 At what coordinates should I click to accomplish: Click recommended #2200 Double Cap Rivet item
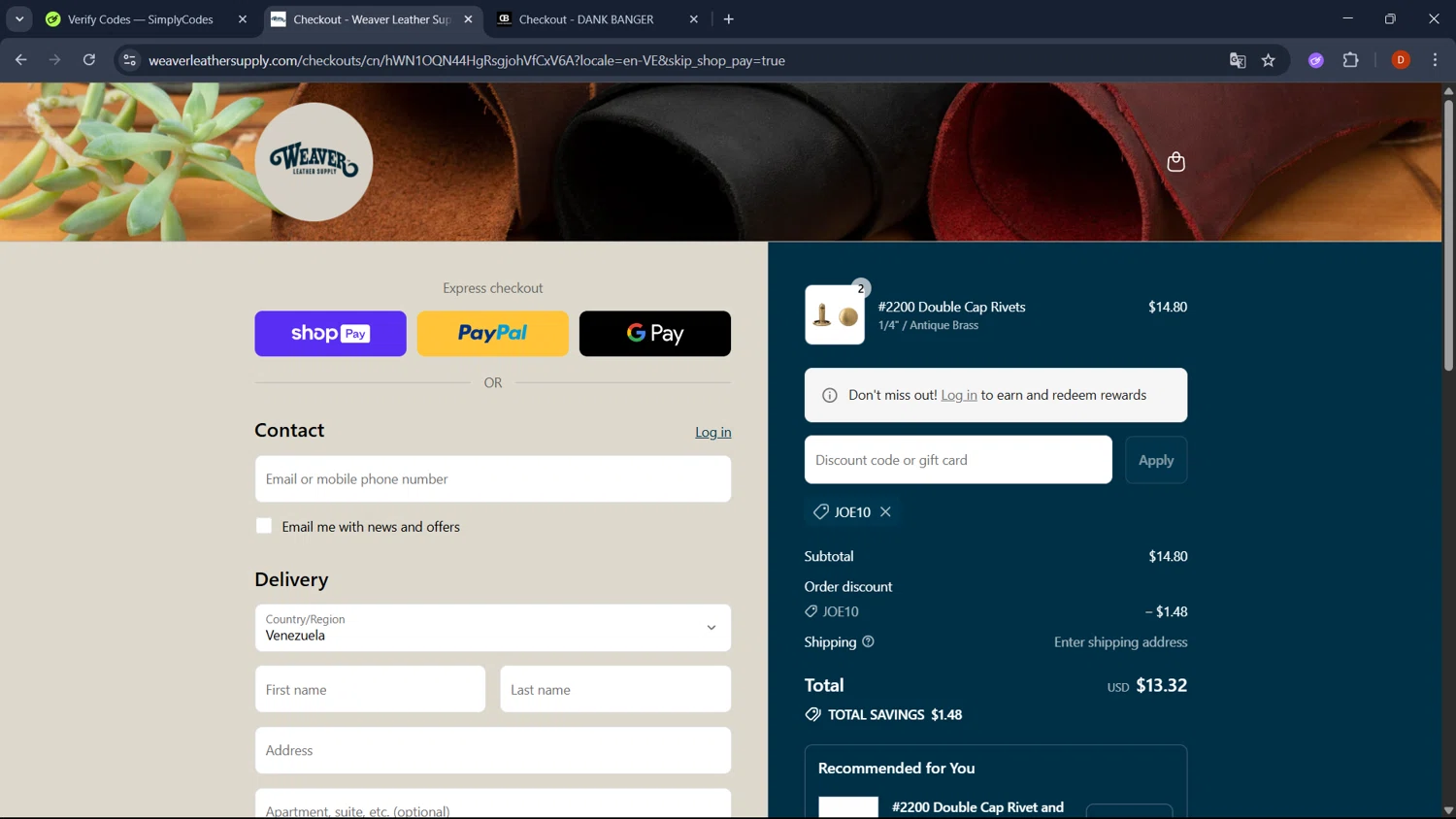(977, 807)
